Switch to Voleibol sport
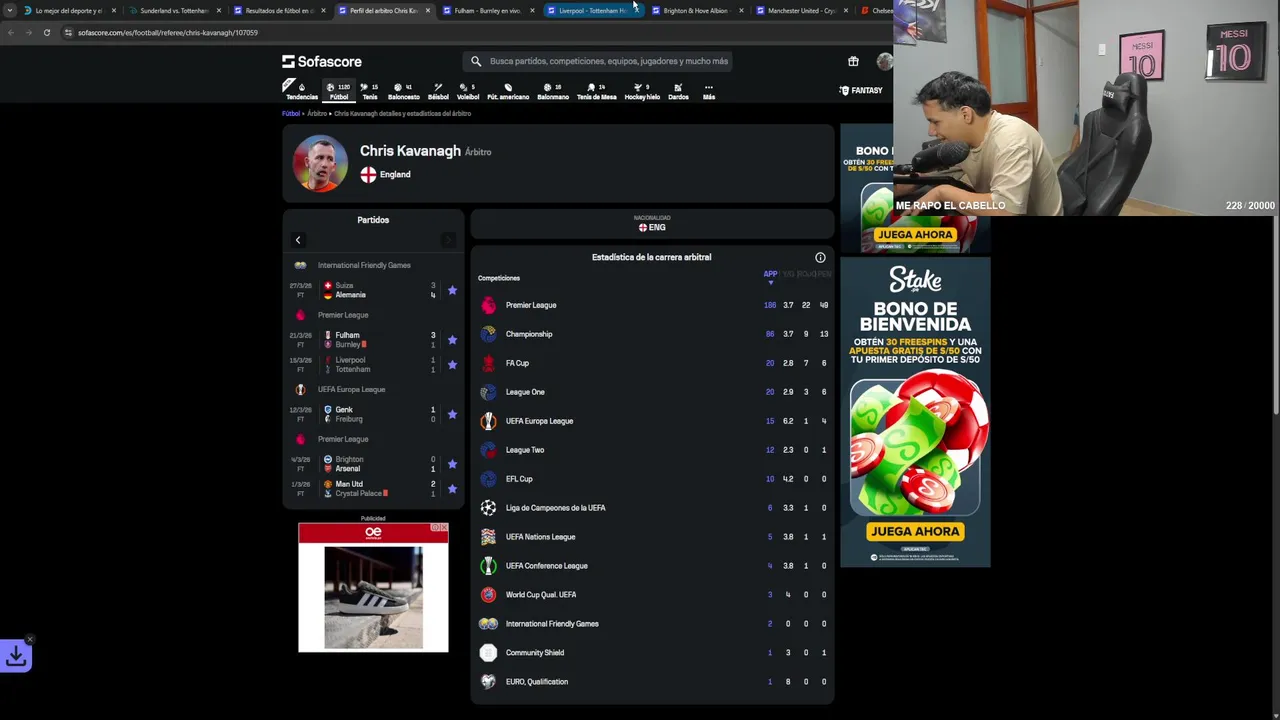This screenshot has height=720, width=1280. point(468,91)
